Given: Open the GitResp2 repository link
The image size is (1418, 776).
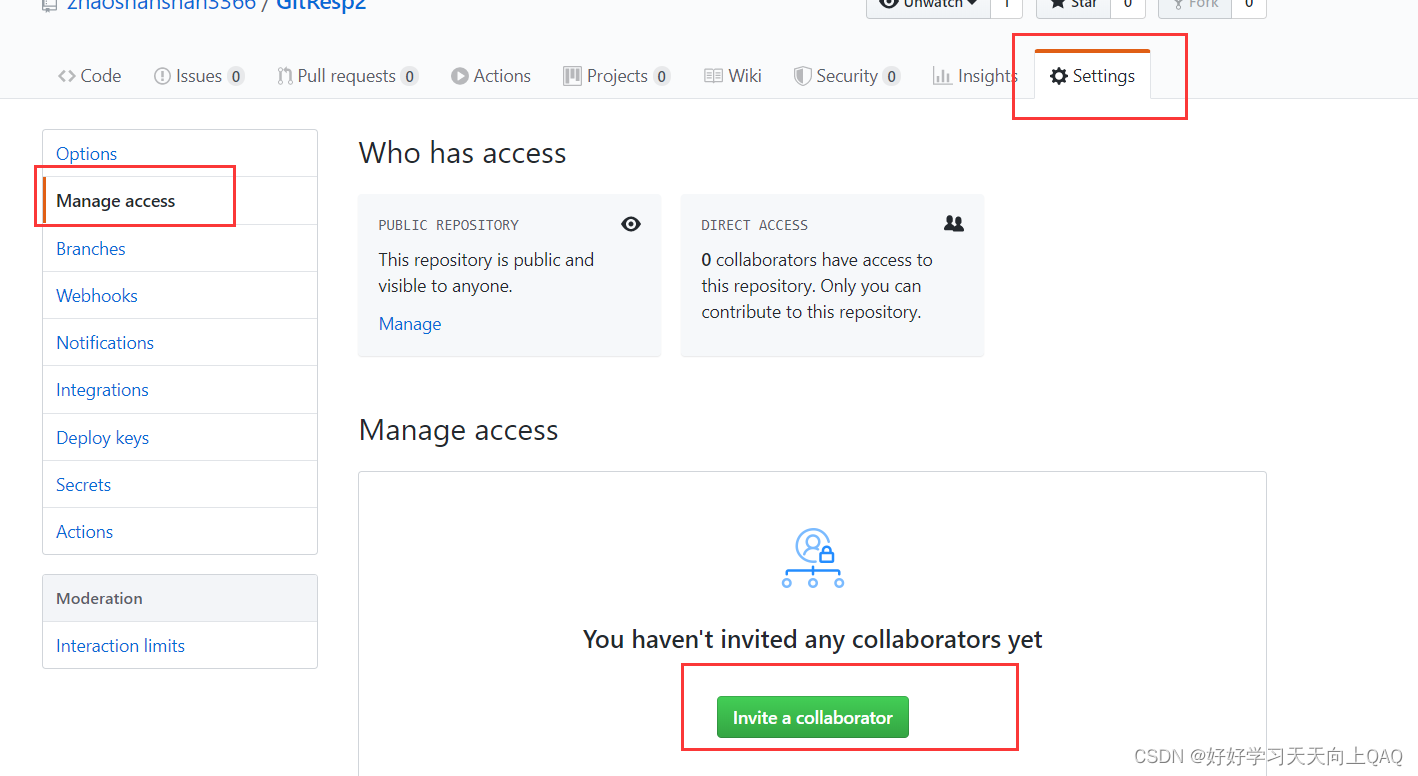Looking at the screenshot, I should click(x=321, y=5).
